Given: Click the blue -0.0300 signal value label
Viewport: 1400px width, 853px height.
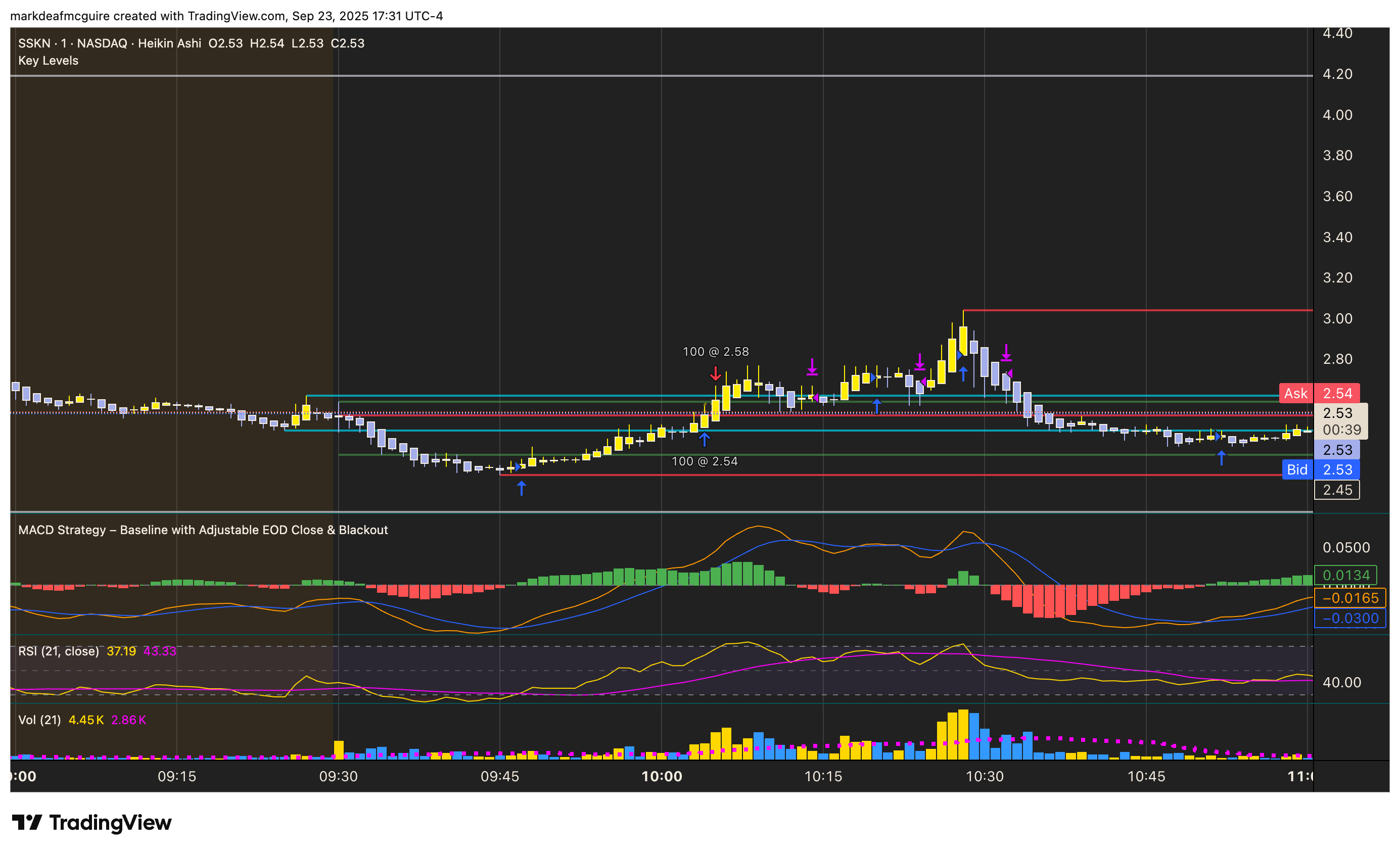Looking at the screenshot, I should [1349, 618].
